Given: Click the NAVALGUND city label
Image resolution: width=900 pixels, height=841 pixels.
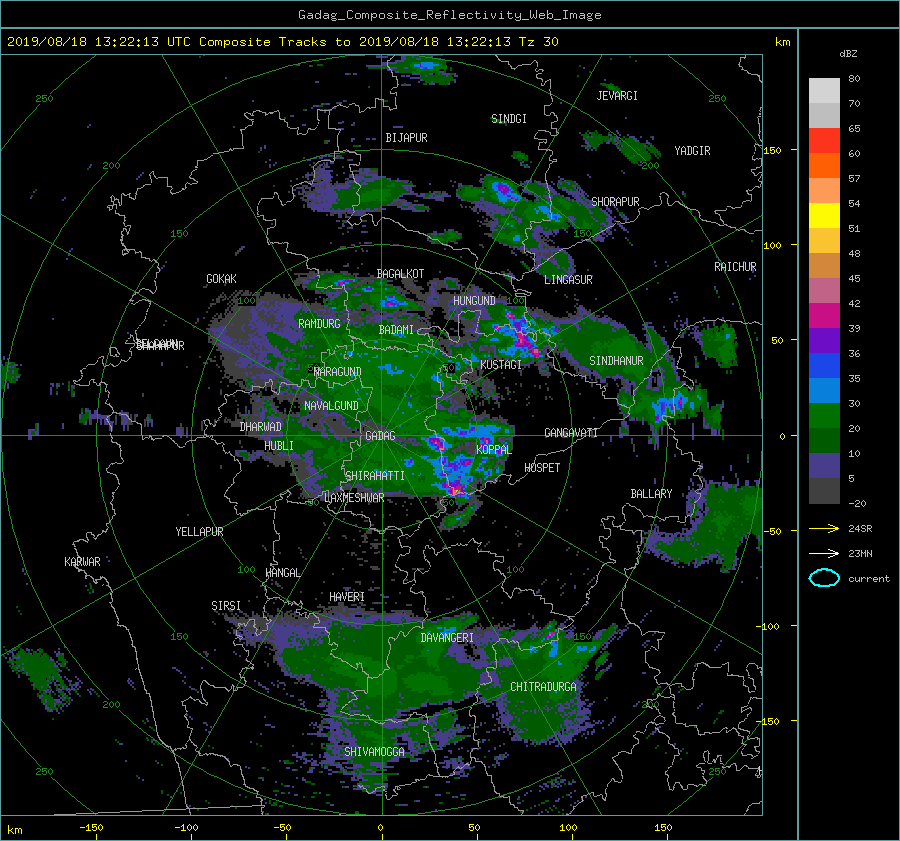Looking at the screenshot, I should pyautogui.click(x=331, y=406).
